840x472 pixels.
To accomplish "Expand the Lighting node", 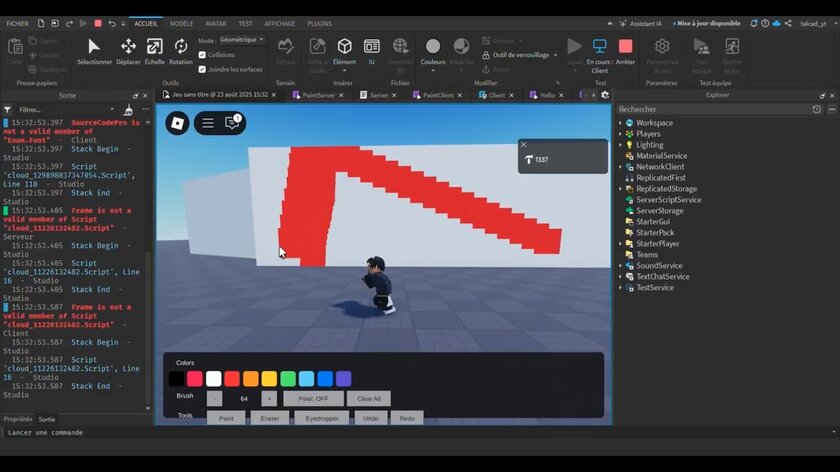I will [620, 145].
